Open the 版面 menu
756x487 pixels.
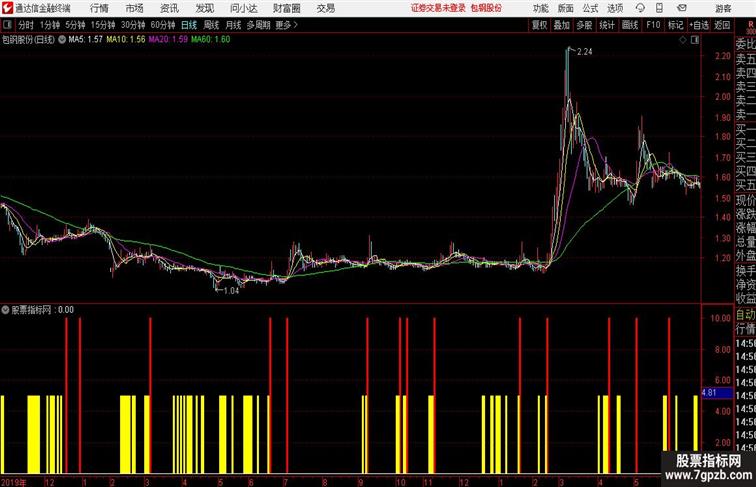pyautogui.click(x=566, y=8)
